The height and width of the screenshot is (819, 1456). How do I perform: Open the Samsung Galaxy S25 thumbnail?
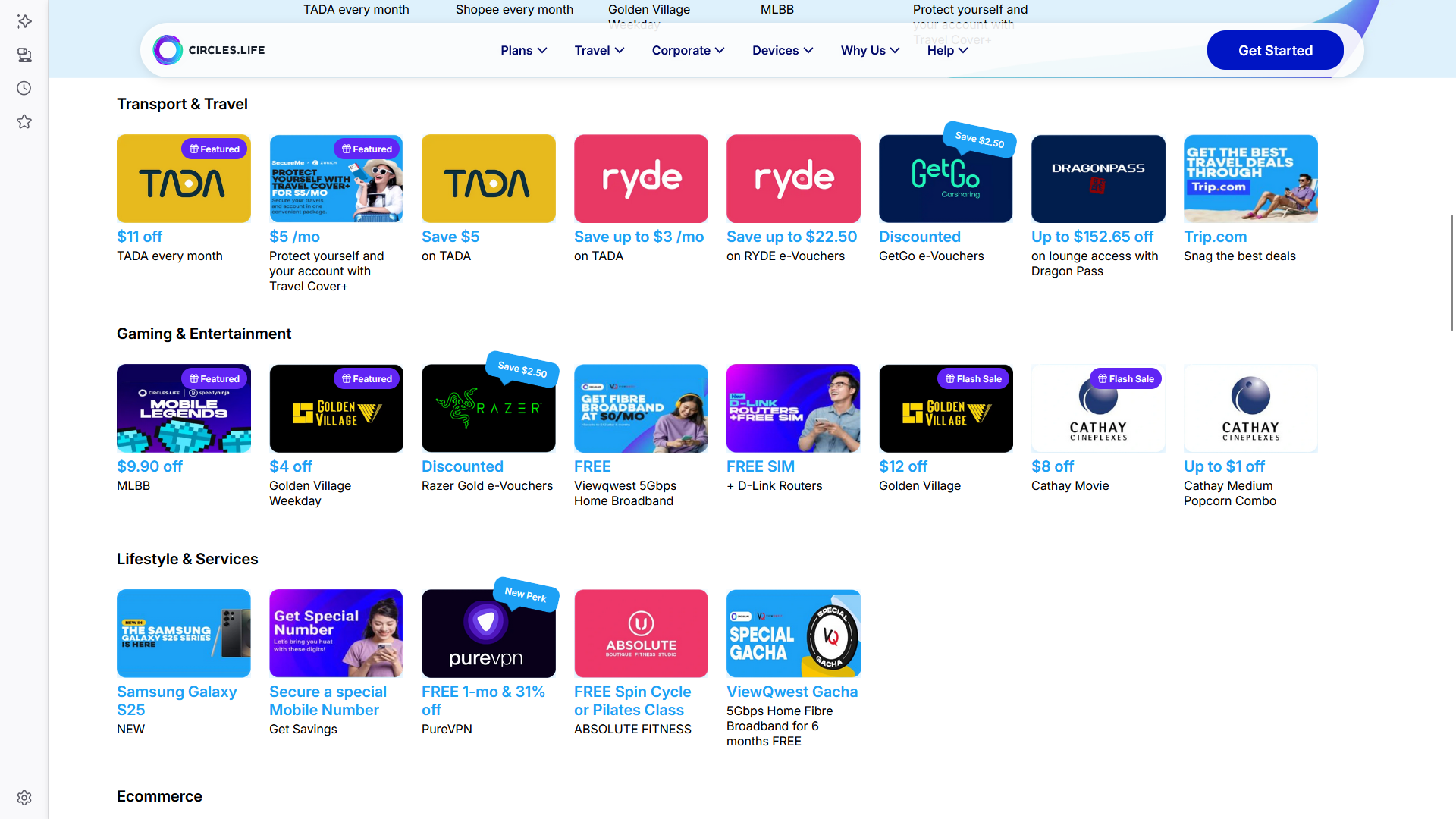[184, 633]
